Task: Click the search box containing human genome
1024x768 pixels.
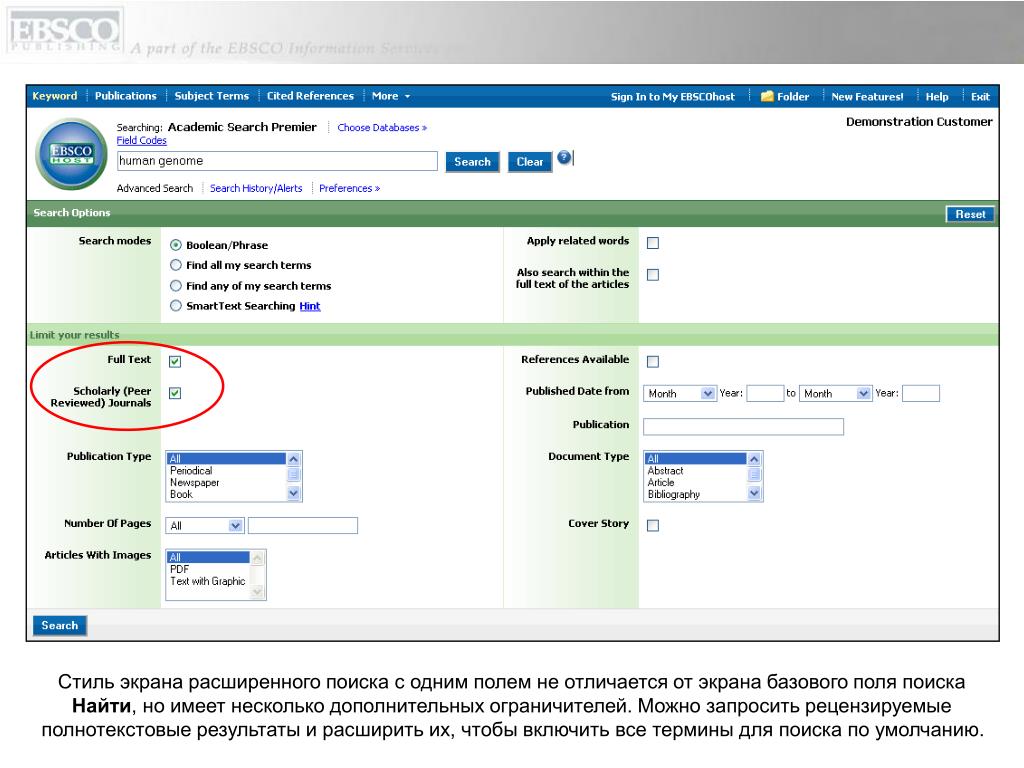Action: click(x=277, y=161)
